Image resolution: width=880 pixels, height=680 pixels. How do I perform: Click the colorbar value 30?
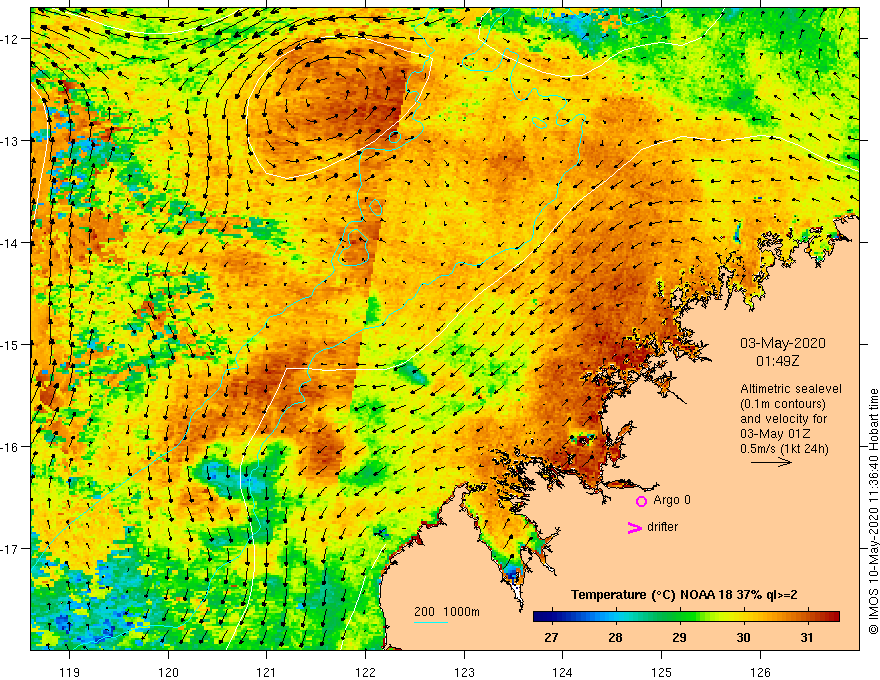[x=743, y=637]
